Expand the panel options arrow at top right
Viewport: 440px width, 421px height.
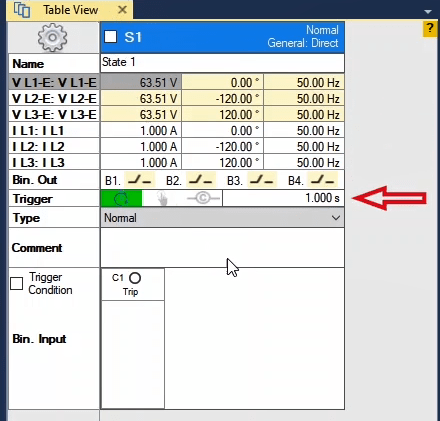click(x=428, y=12)
